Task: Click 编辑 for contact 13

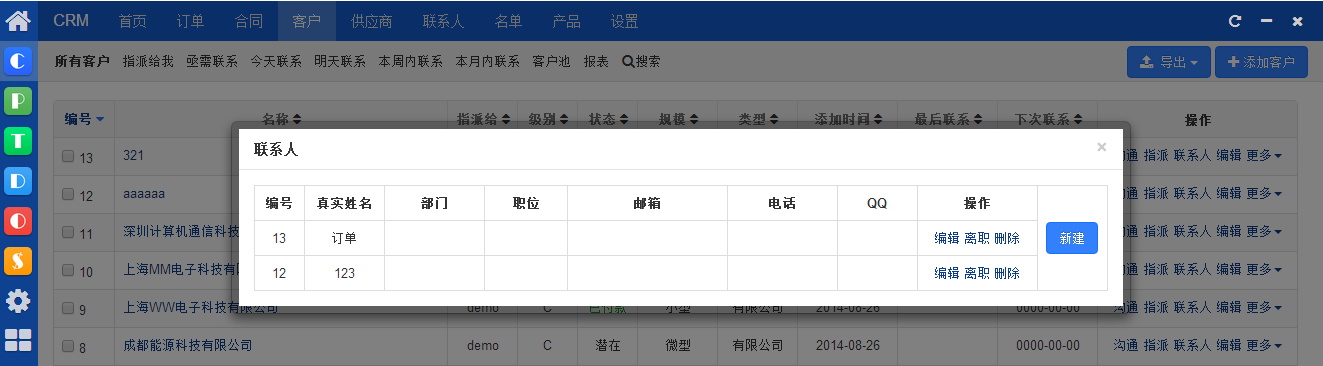Action: 946,238
